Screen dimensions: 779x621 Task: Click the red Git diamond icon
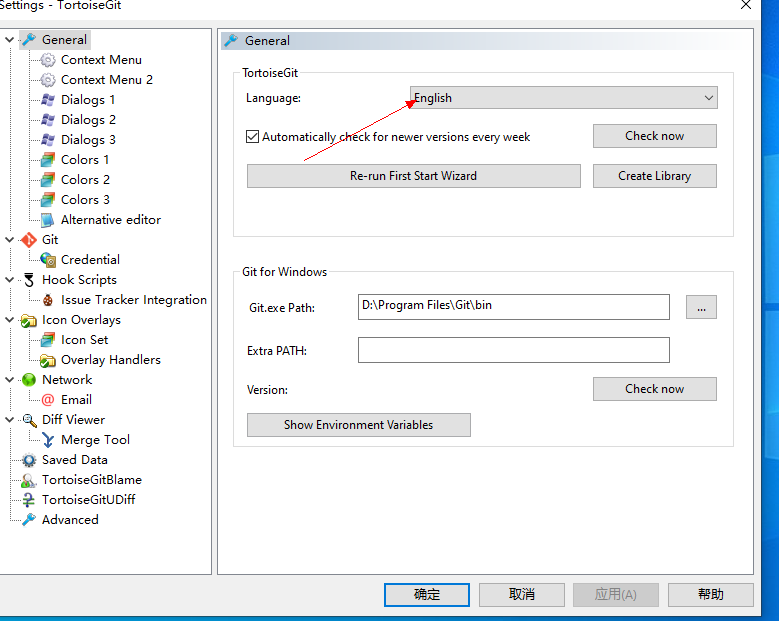29,240
